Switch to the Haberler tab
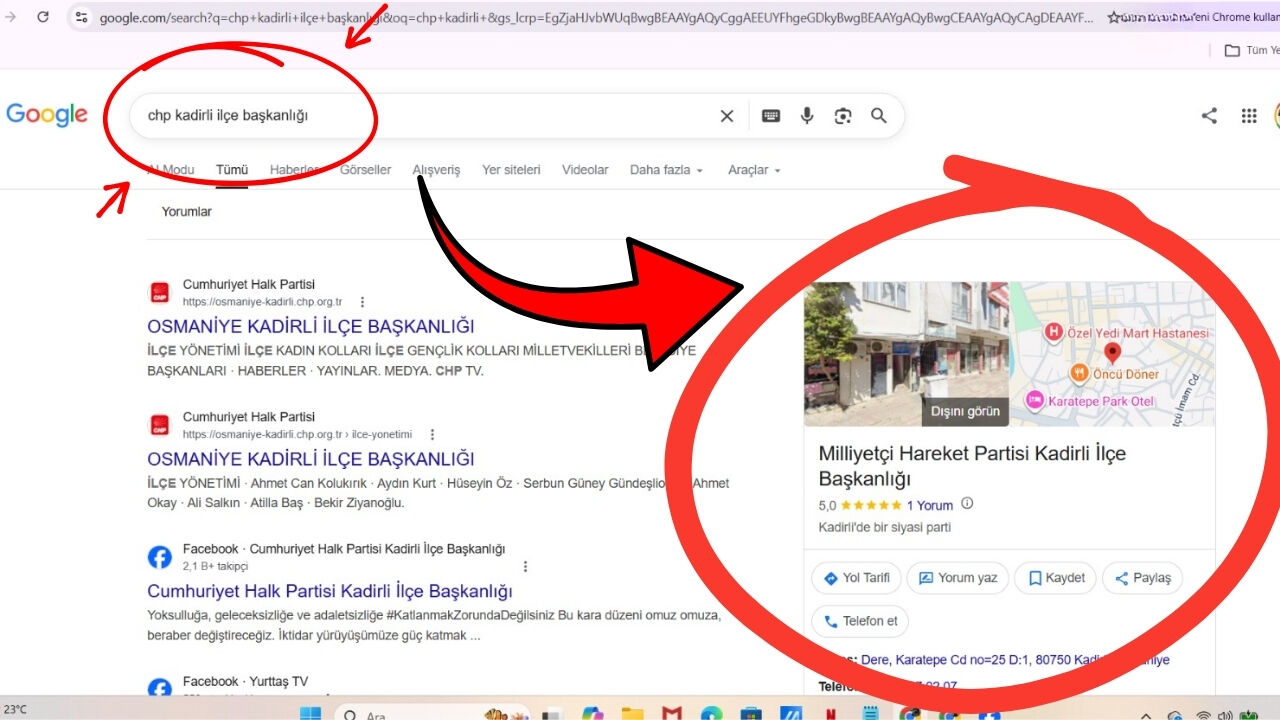The image size is (1280, 720). tap(294, 170)
